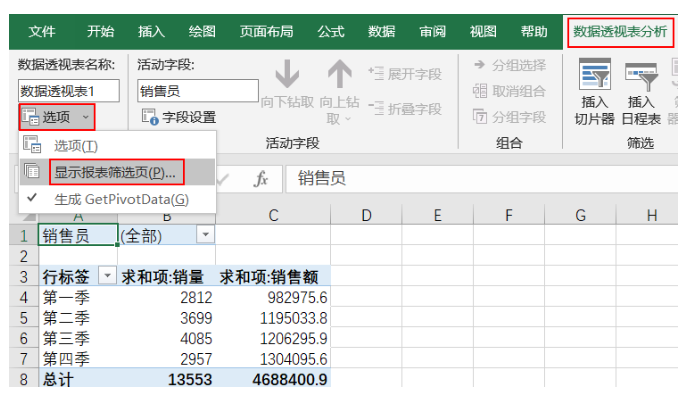Click 展开字段 expand field
Viewport: 688px width, 394px height.
[405, 74]
